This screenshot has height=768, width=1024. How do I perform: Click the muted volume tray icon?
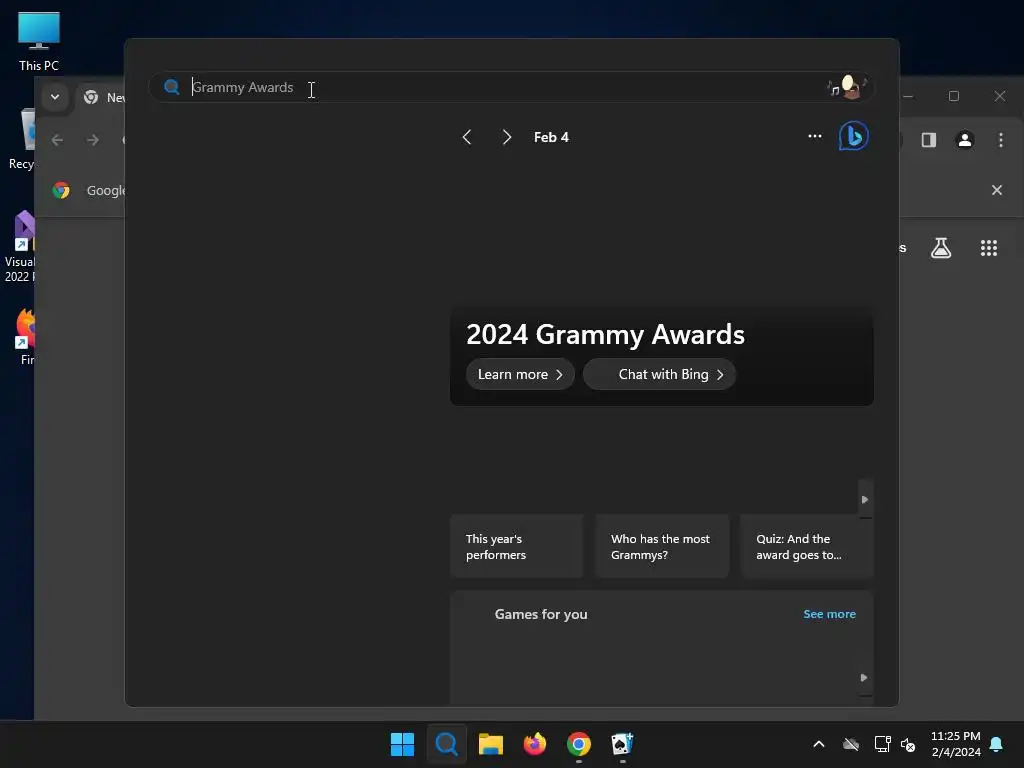[x=908, y=744]
